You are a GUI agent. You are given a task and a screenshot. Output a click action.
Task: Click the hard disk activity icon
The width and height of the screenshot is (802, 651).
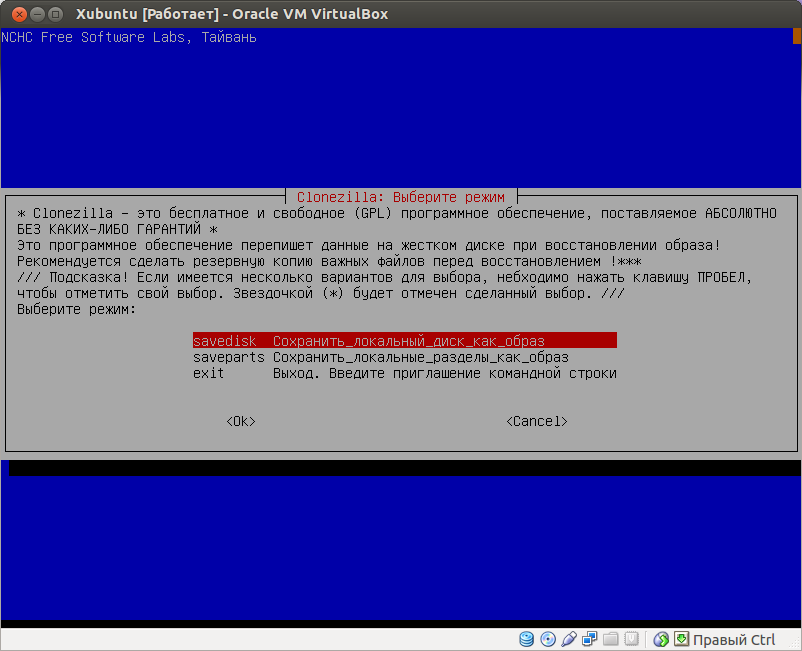coord(526,639)
